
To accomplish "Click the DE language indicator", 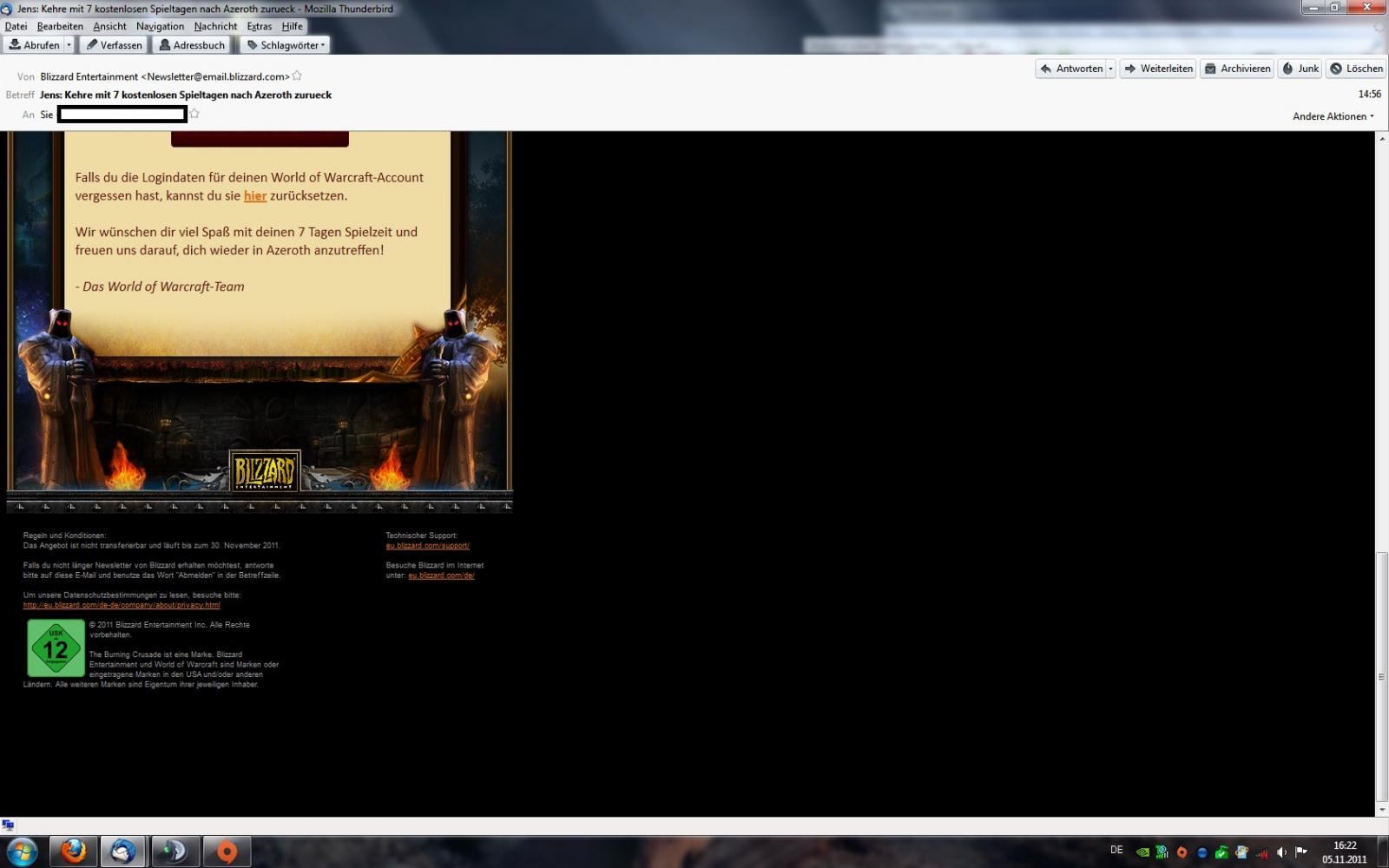I will coord(1116,850).
